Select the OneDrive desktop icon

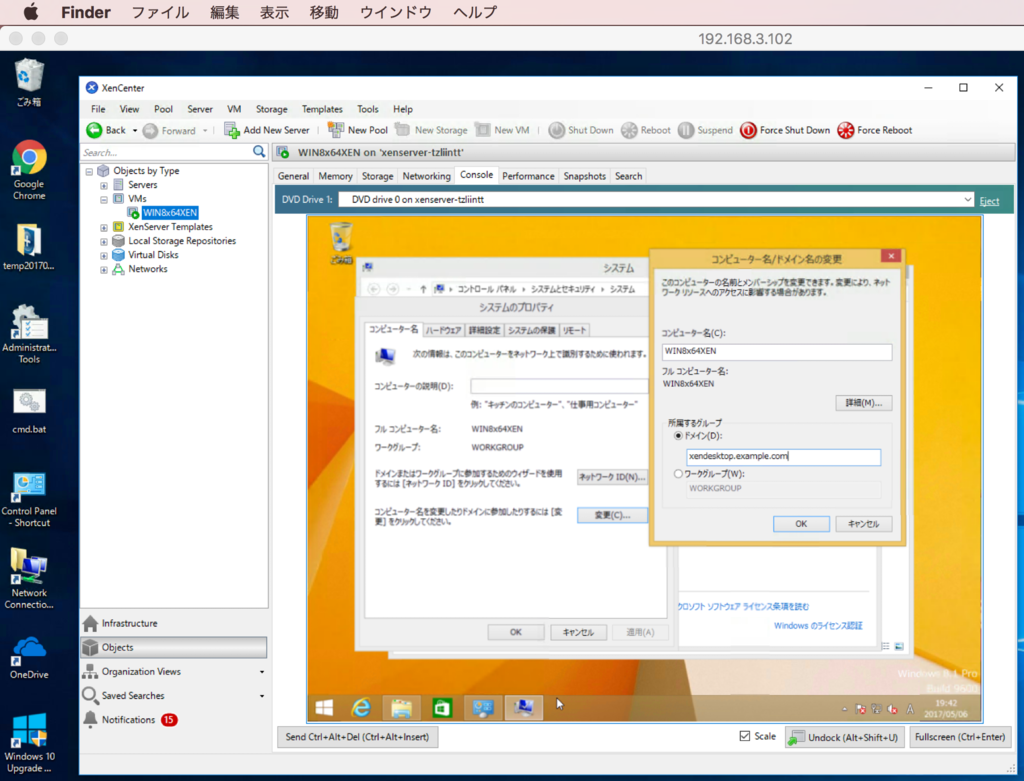click(29, 658)
